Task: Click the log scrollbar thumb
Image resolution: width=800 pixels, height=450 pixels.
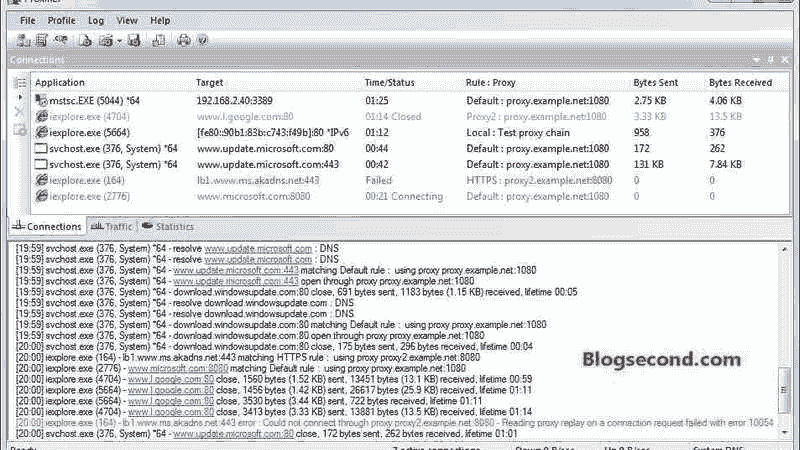Action: (x=784, y=390)
